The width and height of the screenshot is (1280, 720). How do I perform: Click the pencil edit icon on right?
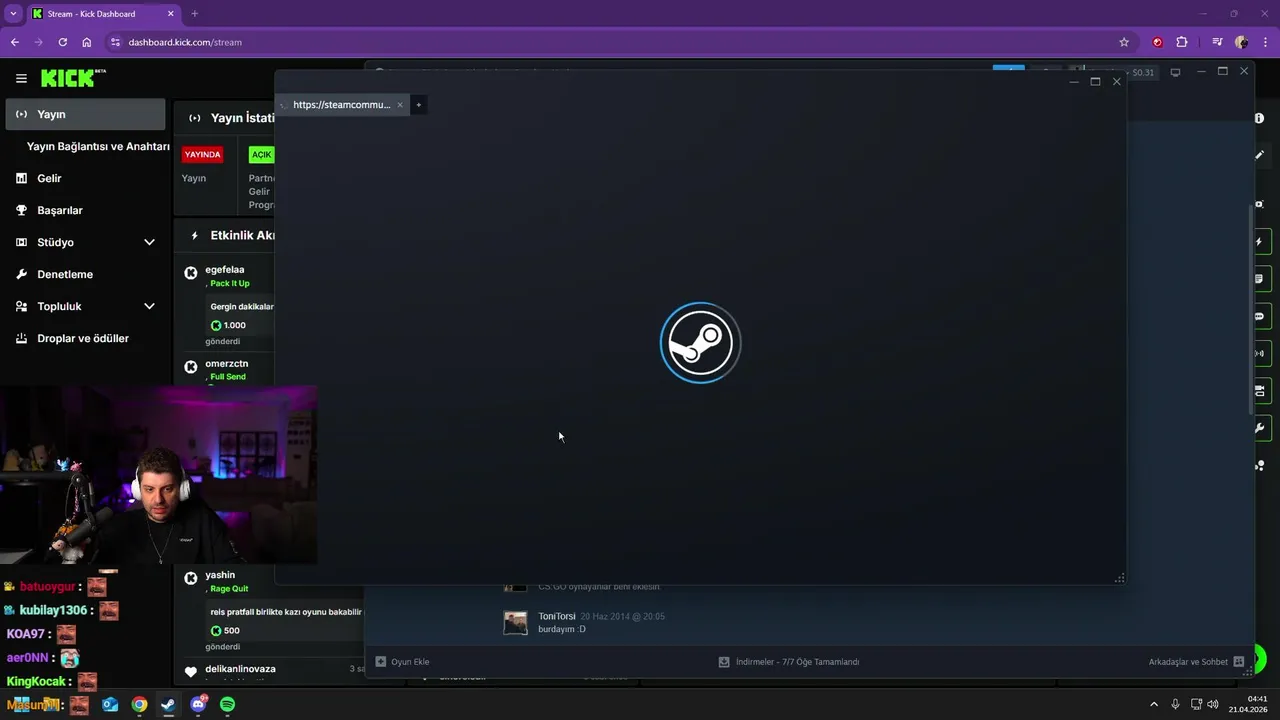[x=1259, y=155]
